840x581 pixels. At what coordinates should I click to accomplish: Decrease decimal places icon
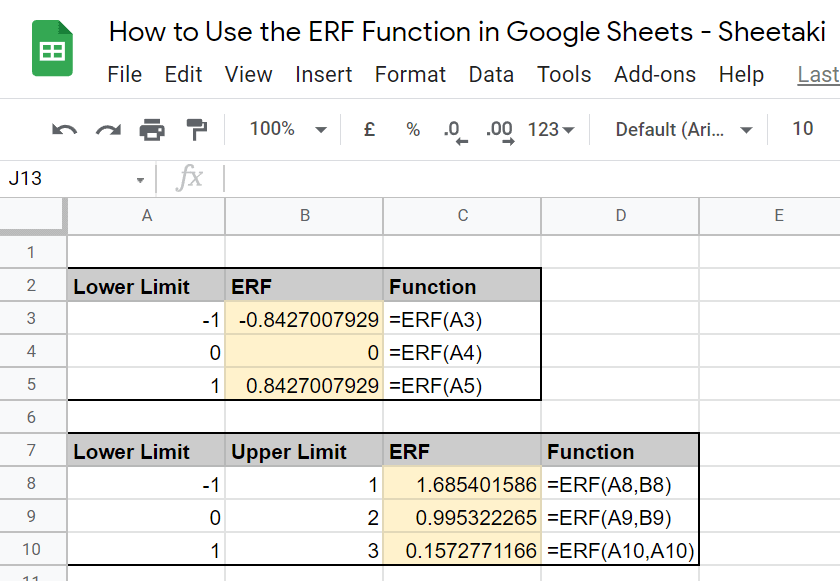[455, 131]
